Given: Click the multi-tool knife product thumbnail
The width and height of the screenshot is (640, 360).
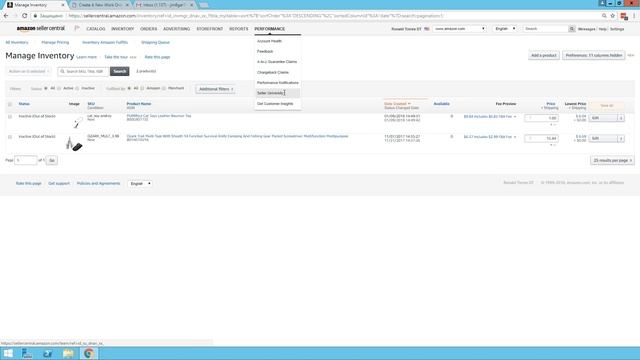Looking at the screenshot, I should (74, 144).
